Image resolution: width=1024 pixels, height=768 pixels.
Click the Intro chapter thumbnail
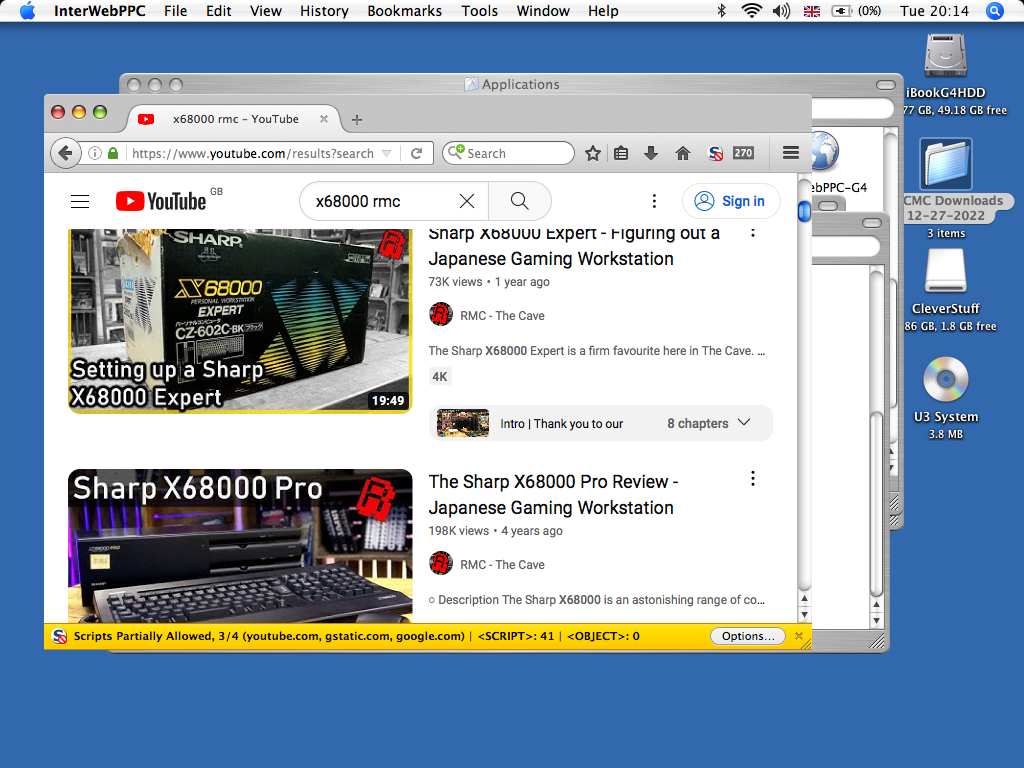(462, 423)
